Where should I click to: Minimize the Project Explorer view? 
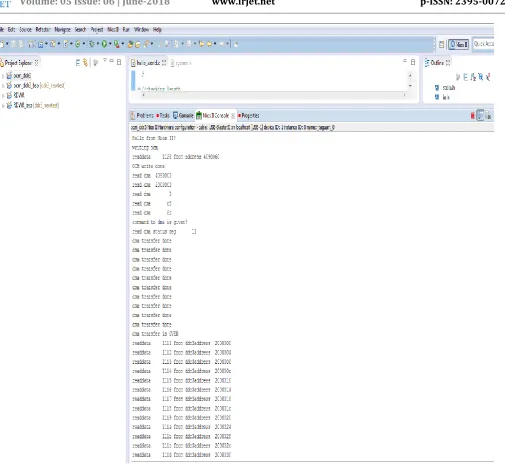coord(112,61)
